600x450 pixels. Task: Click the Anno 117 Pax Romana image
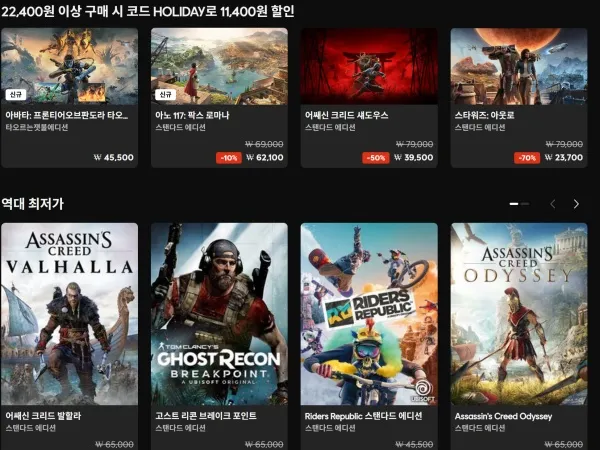[x=219, y=66]
